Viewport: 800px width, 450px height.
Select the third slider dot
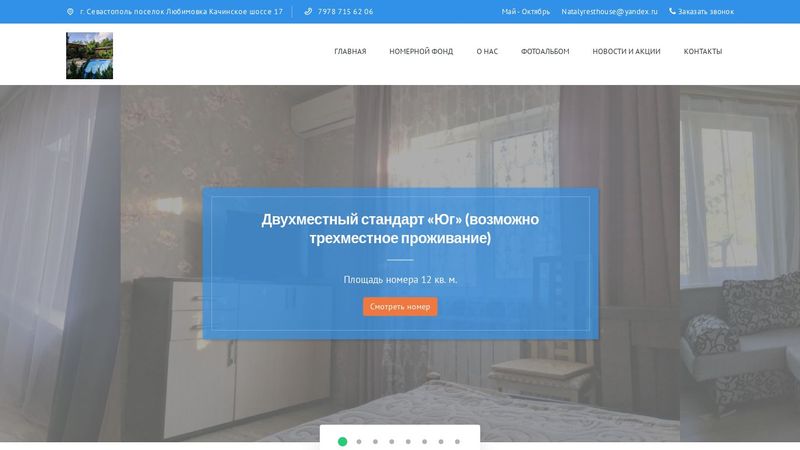tap(375, 441)
